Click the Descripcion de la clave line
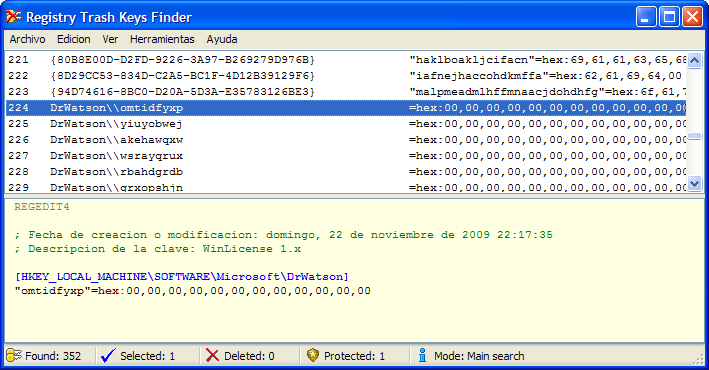Viewport: 709px width, 370px height. (157, 249)
